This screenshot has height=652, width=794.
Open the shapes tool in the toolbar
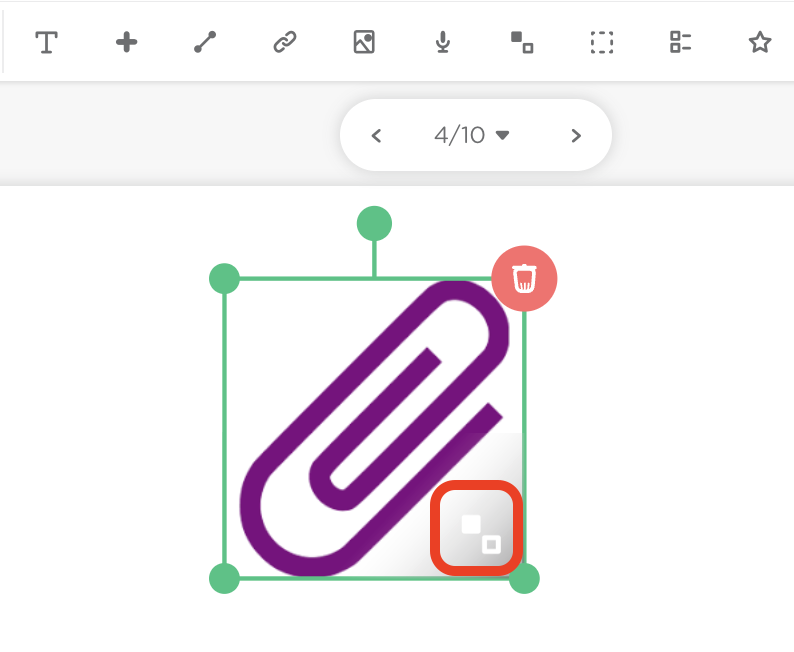[x=522, y=42]
